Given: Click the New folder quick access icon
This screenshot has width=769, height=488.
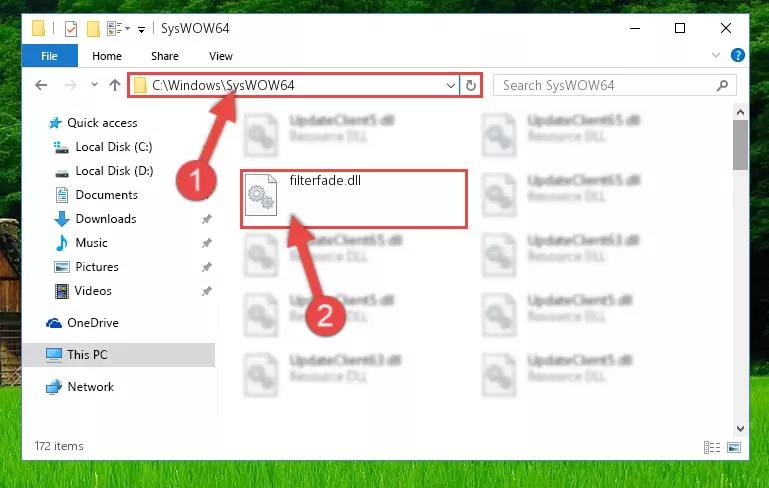Looking at the screenshot, I should pos(93,29).
